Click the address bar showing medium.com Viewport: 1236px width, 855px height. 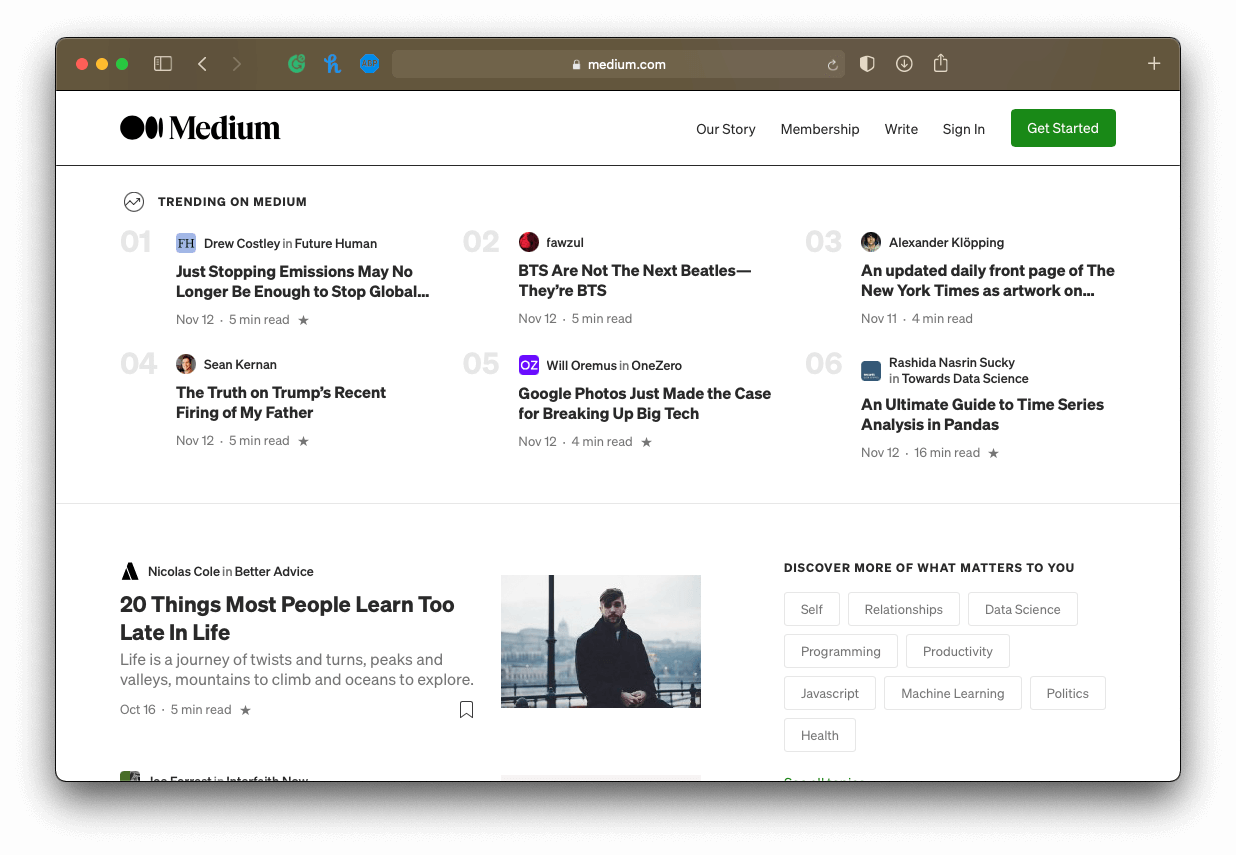pyautogui.click(x=618, y=63)
